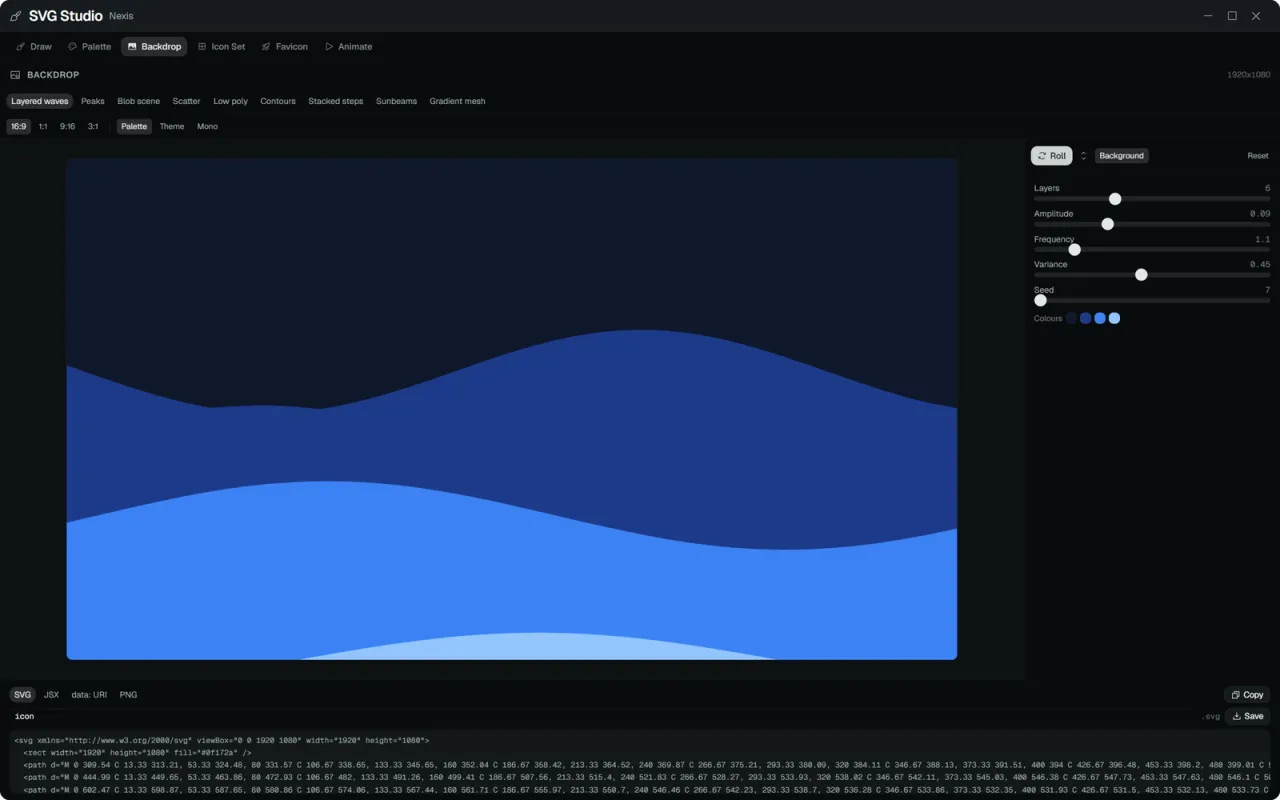1280x800 pixels.
Task: Choose the Layered waves pattern
Action: point(40,101)
